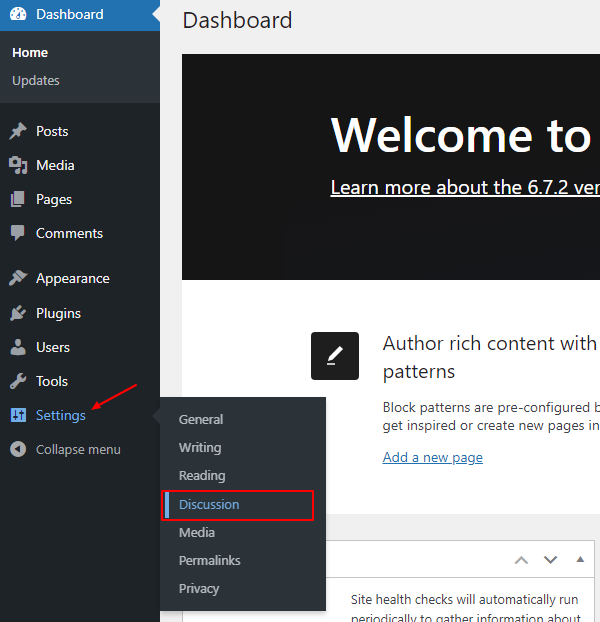600x622 pixels.
Task: Open Updates under Dashboard
Action: [36, 81]
